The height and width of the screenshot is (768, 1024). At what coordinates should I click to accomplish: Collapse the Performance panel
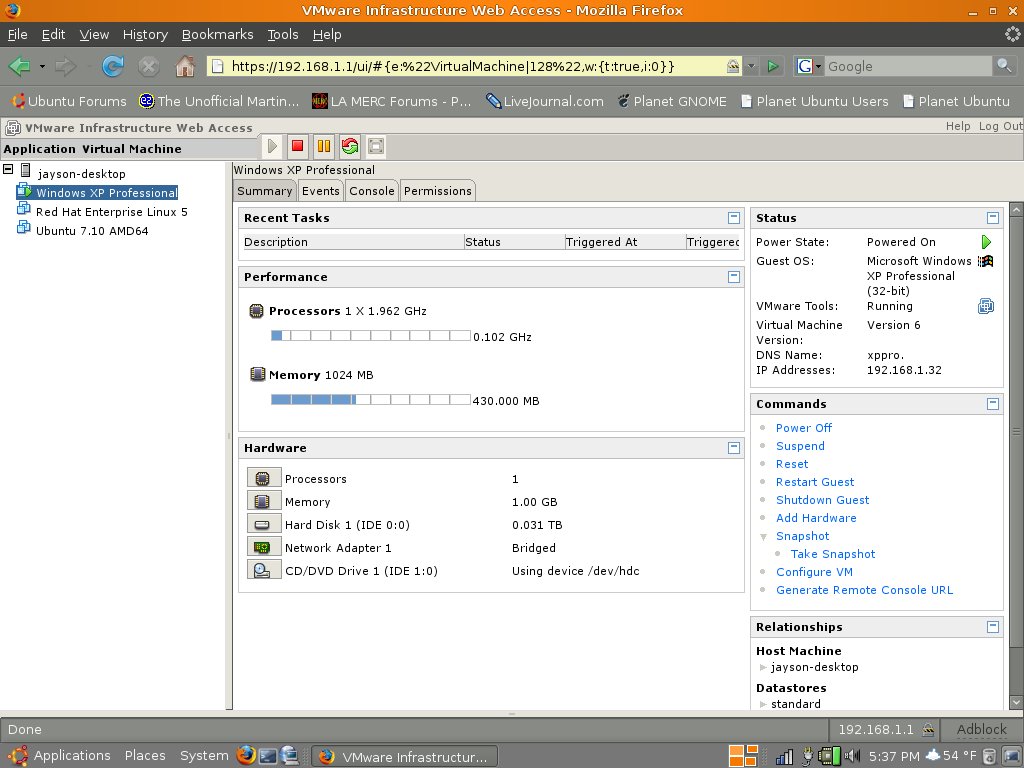[733, 276]
